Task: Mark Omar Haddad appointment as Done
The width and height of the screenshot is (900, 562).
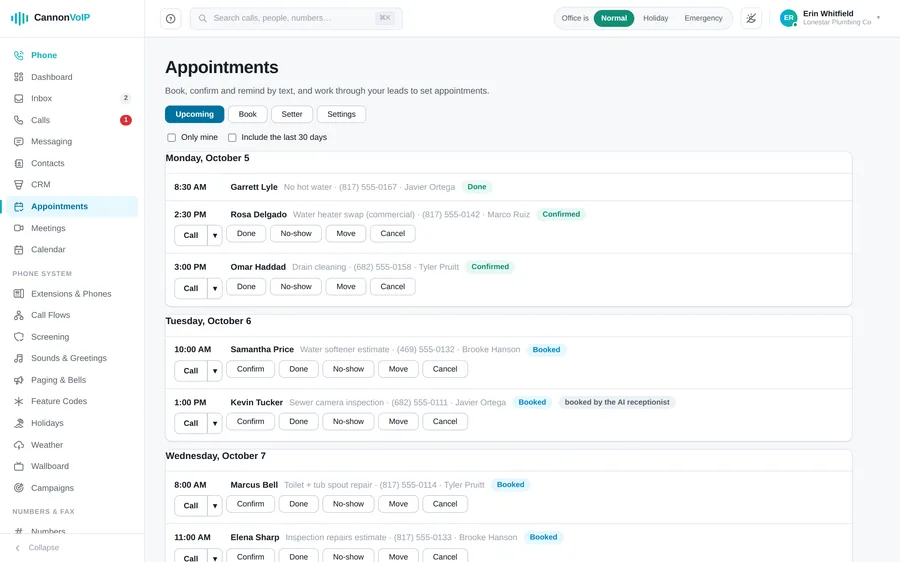Action: pos(246,286)
